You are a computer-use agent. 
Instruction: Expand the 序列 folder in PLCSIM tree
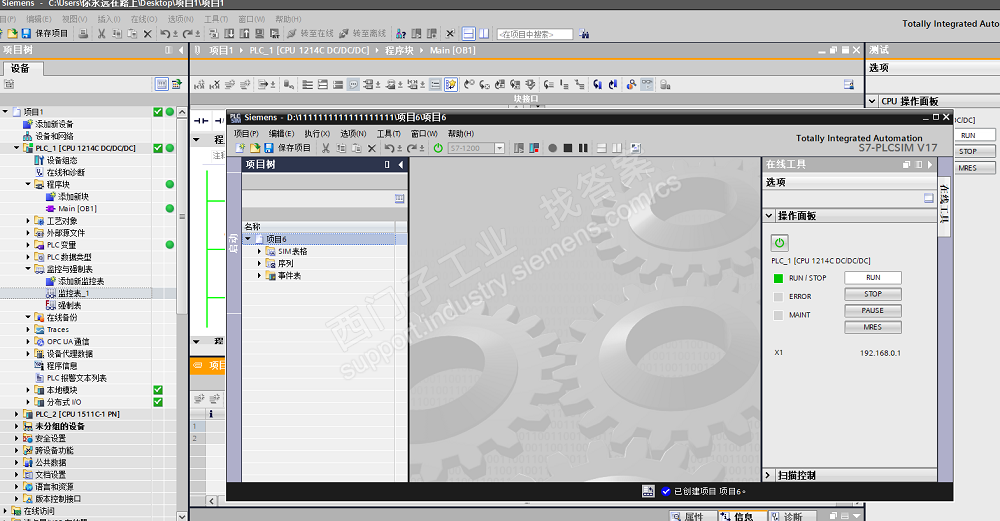click(x=260, y=263)
